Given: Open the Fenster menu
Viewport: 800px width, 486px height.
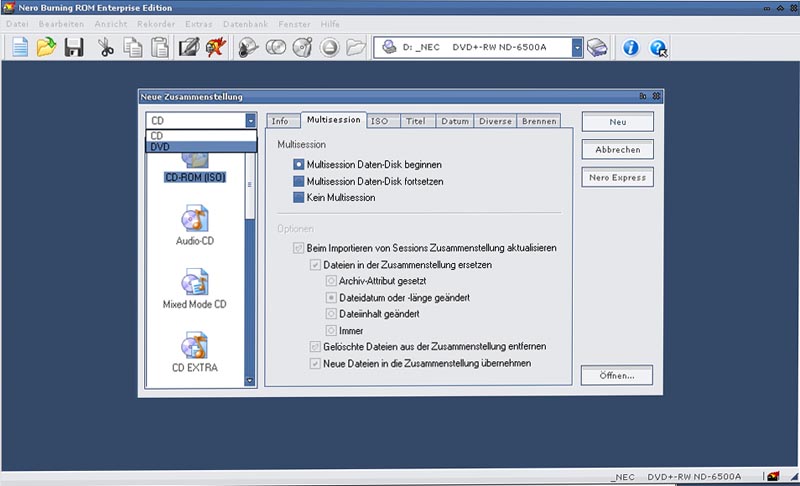Looking at the screenshot, I should point(294,24).
